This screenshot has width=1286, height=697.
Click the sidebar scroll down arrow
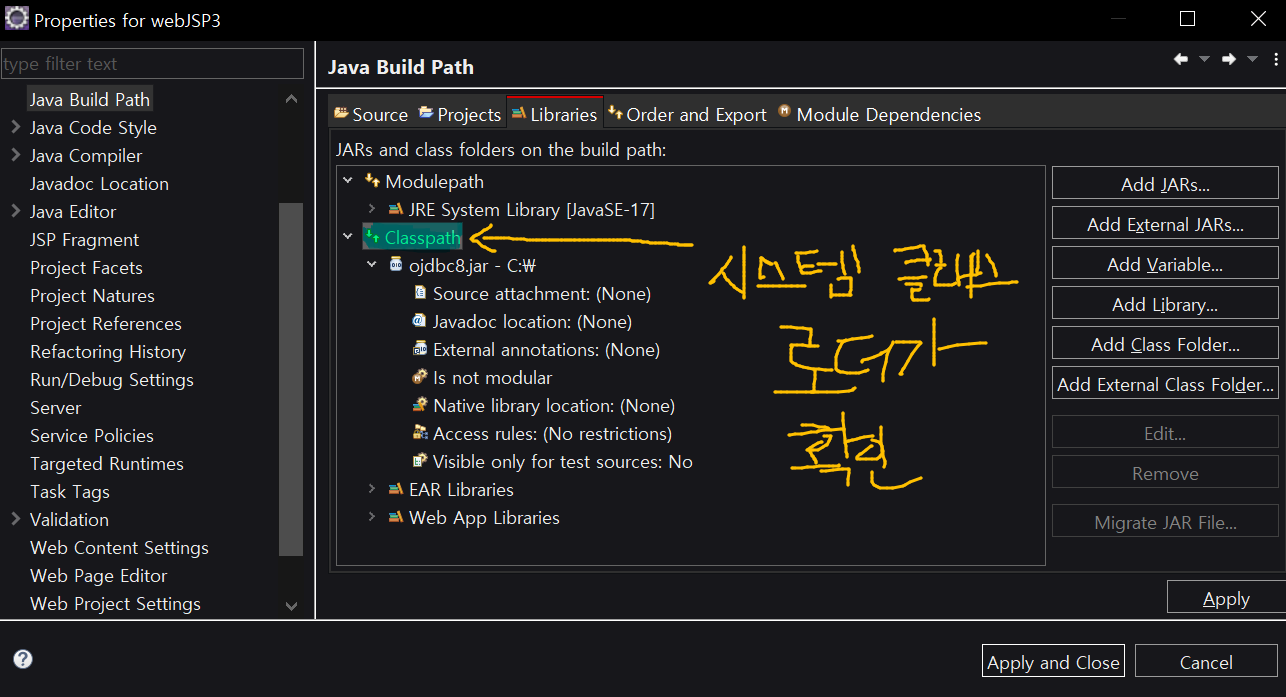tap(291, 605)
